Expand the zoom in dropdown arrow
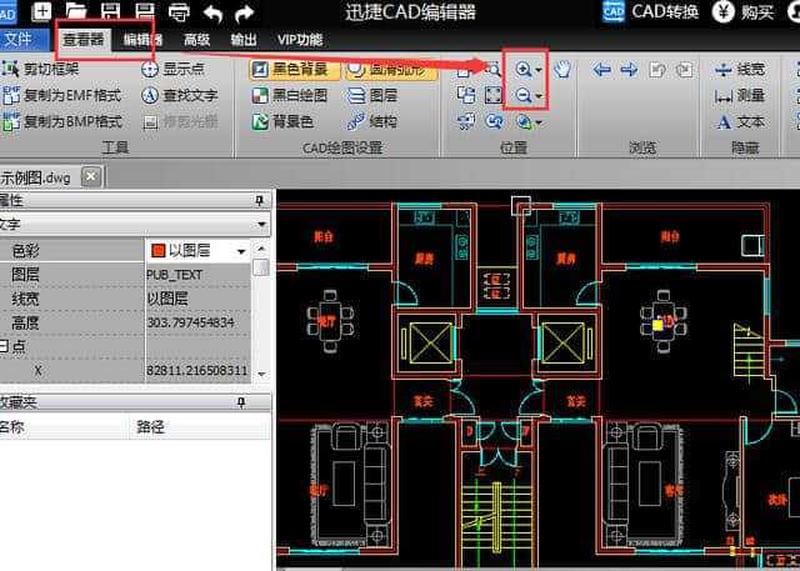The height and width of the screenshot is (571, 800). (539, 69)
